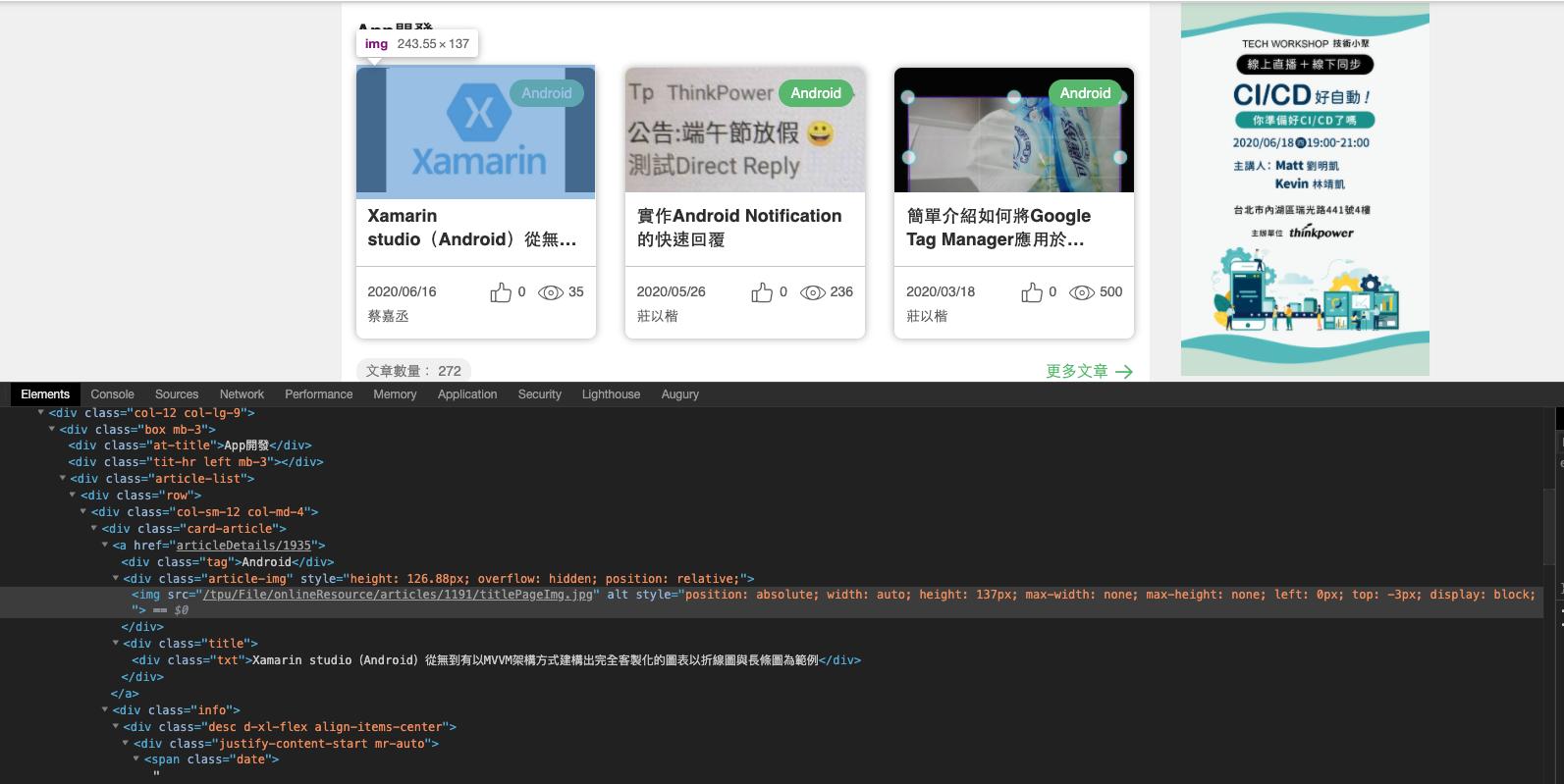The width and height of the screenshot is (1564, 784).
Task: Open the 更多文章 link
Action: pos(1089,371)
